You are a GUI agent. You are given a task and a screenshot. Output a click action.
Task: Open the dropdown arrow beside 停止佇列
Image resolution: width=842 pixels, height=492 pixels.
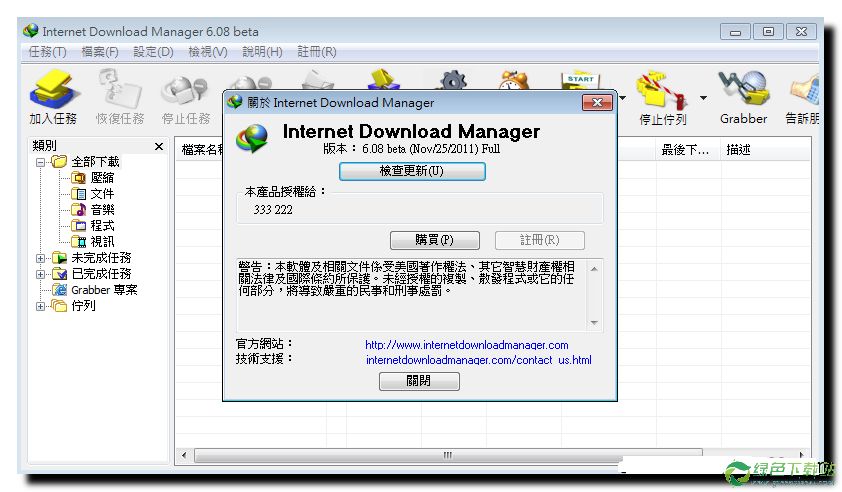coord(703,98)
